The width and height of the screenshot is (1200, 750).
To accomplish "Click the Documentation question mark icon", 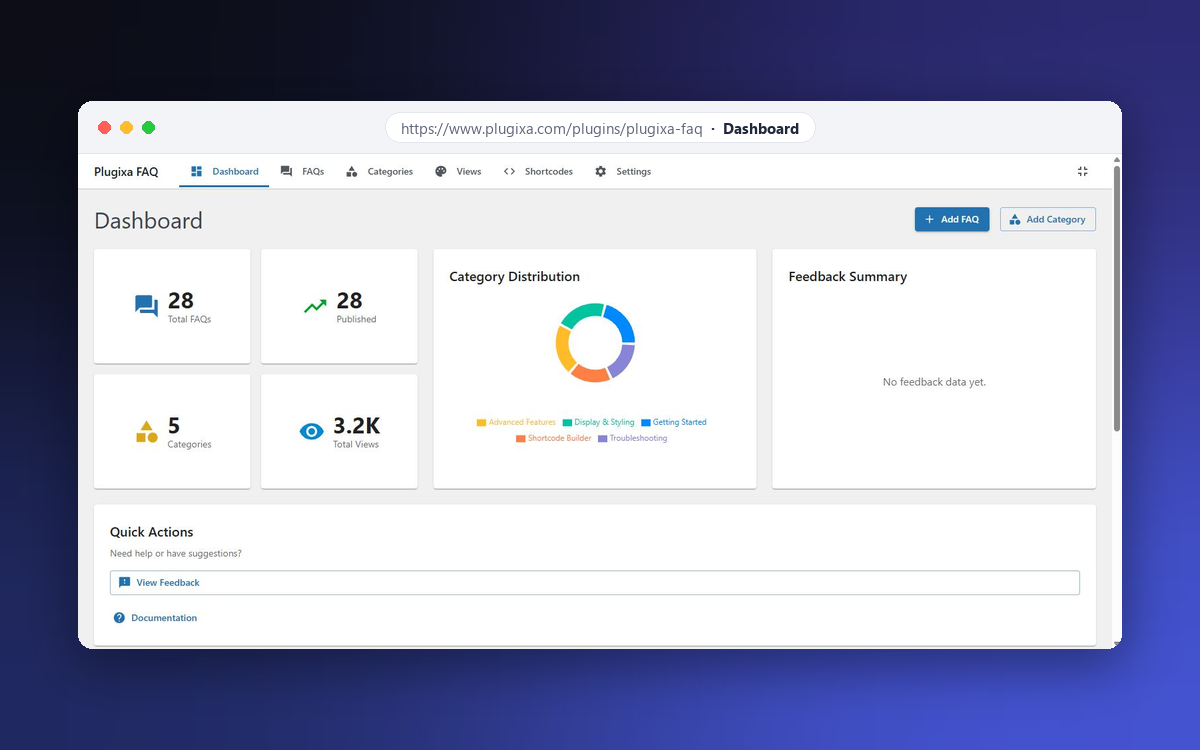I will (119, 618).
